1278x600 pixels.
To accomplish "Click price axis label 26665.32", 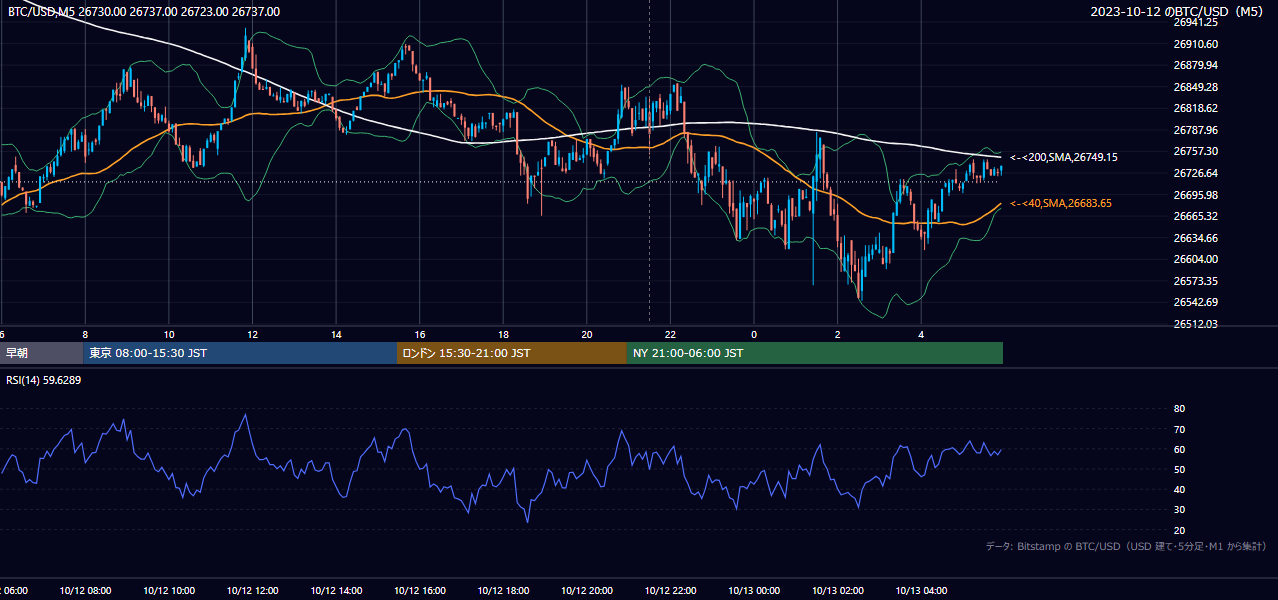I will click(x=1195, y=216).
